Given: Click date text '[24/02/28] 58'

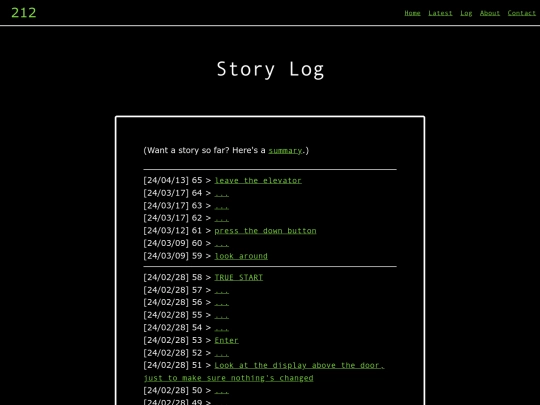Looking at the screenshot, I should 173,278.
